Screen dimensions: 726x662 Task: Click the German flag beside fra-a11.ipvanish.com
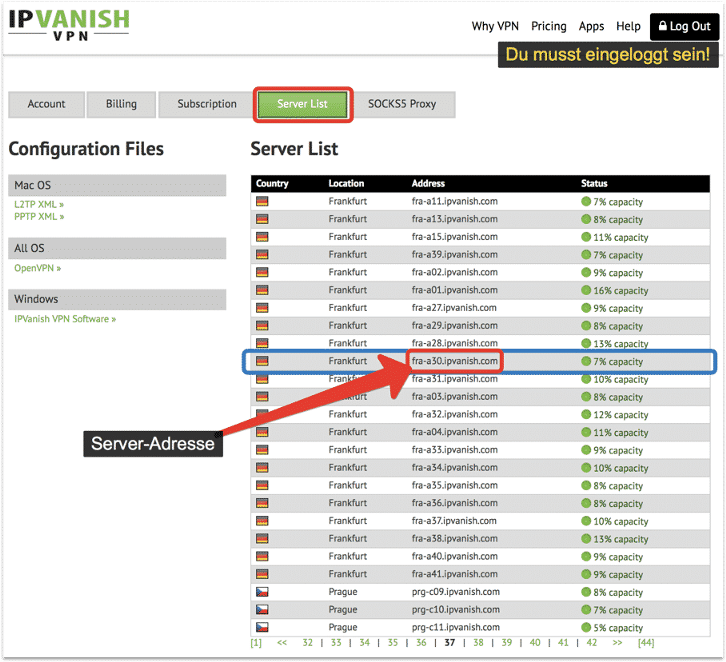point(263,201)
